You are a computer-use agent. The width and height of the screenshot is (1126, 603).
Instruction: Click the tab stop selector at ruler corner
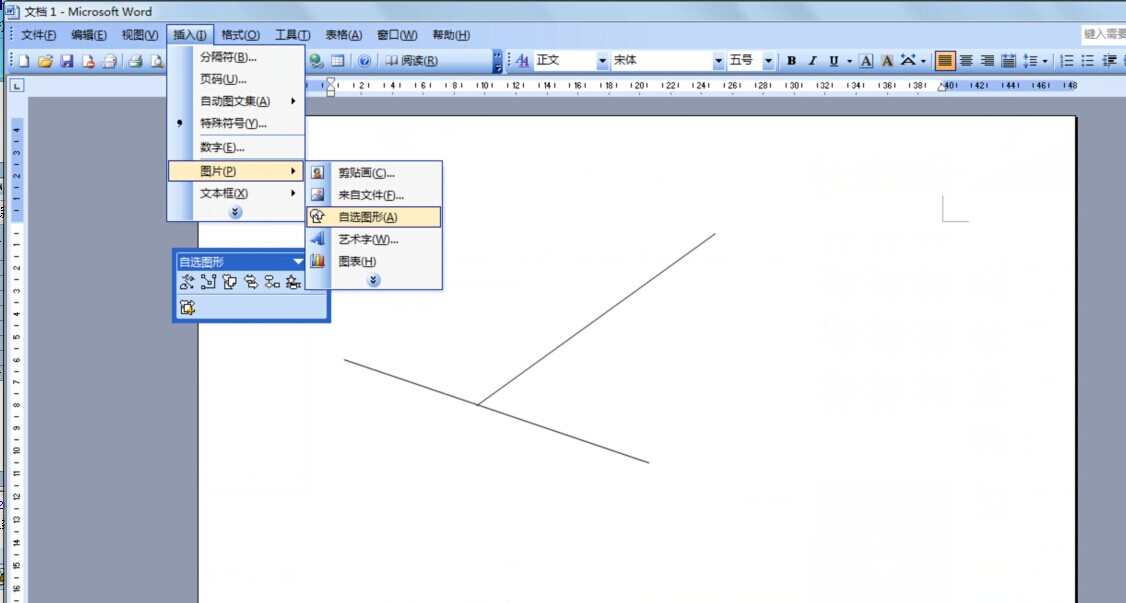[x=17, y=86]
